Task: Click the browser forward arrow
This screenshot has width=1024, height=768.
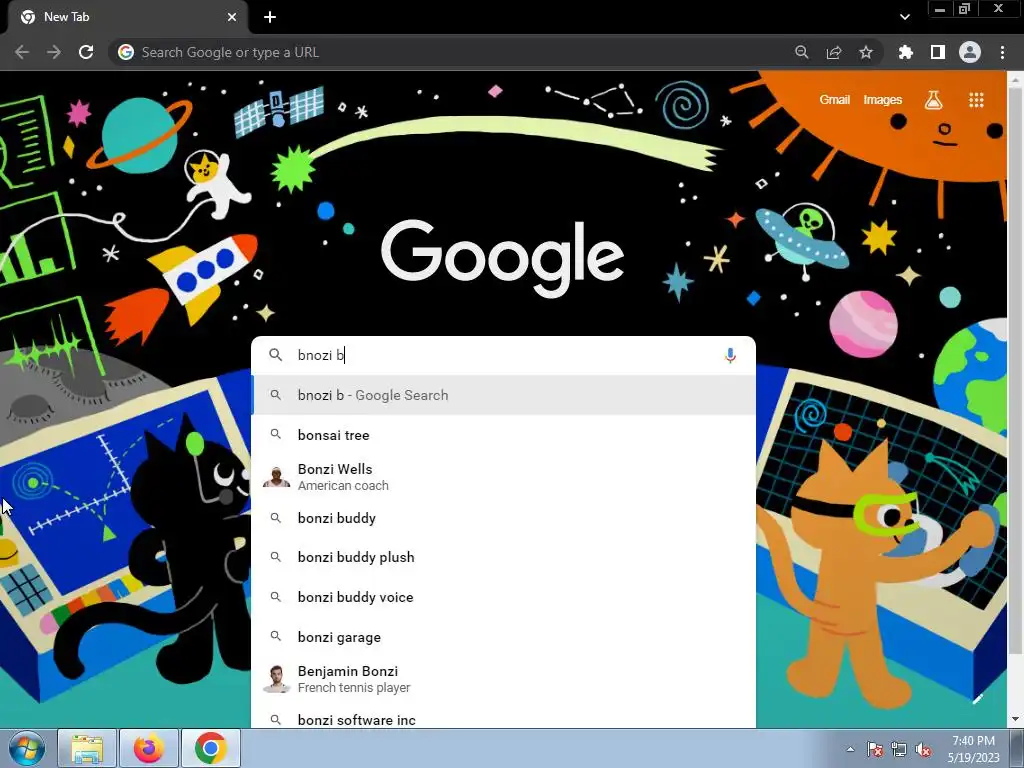Action: point(54,52)
